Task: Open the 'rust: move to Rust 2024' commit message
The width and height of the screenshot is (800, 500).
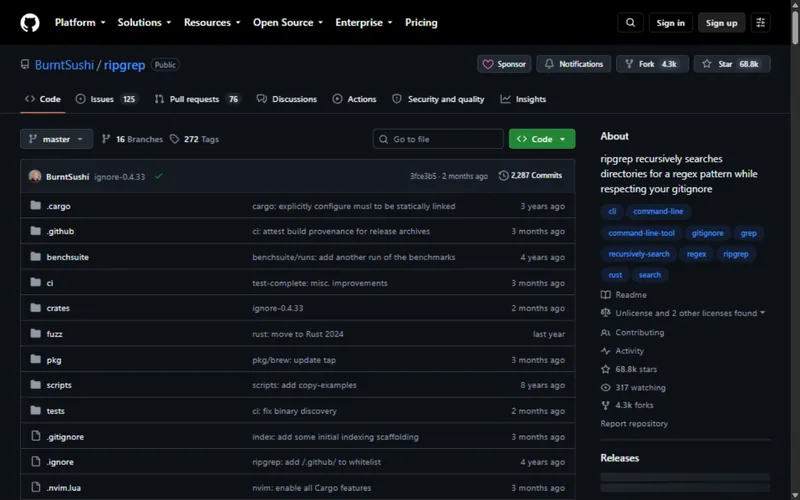Action: (x=298, y=334)
